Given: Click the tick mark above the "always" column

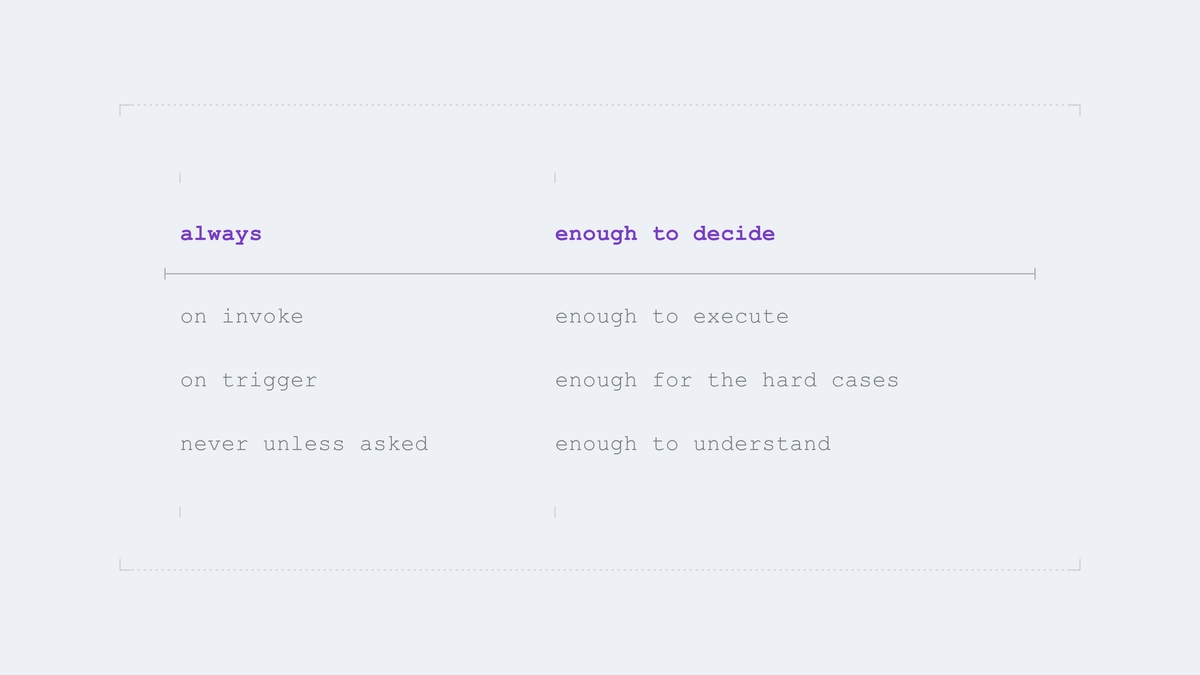Looking at the screenshot, I should point(180,177).
